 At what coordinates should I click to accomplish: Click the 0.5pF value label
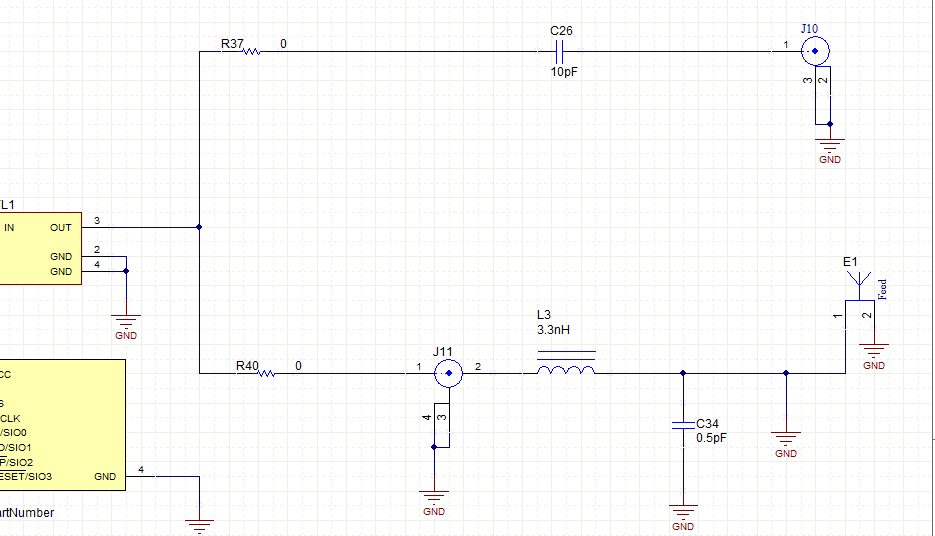click(711, 438)
